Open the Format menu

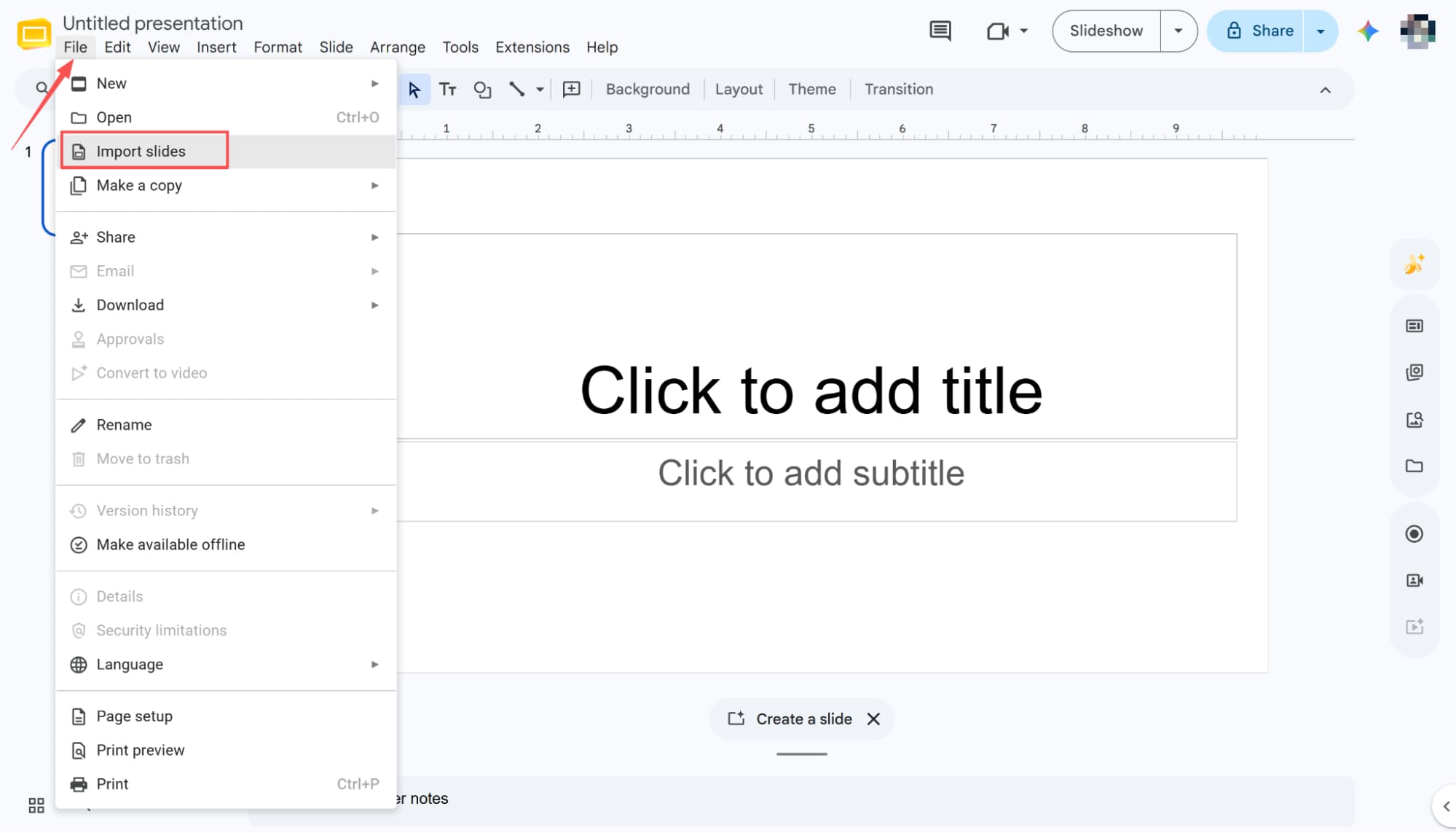(278, 47)
